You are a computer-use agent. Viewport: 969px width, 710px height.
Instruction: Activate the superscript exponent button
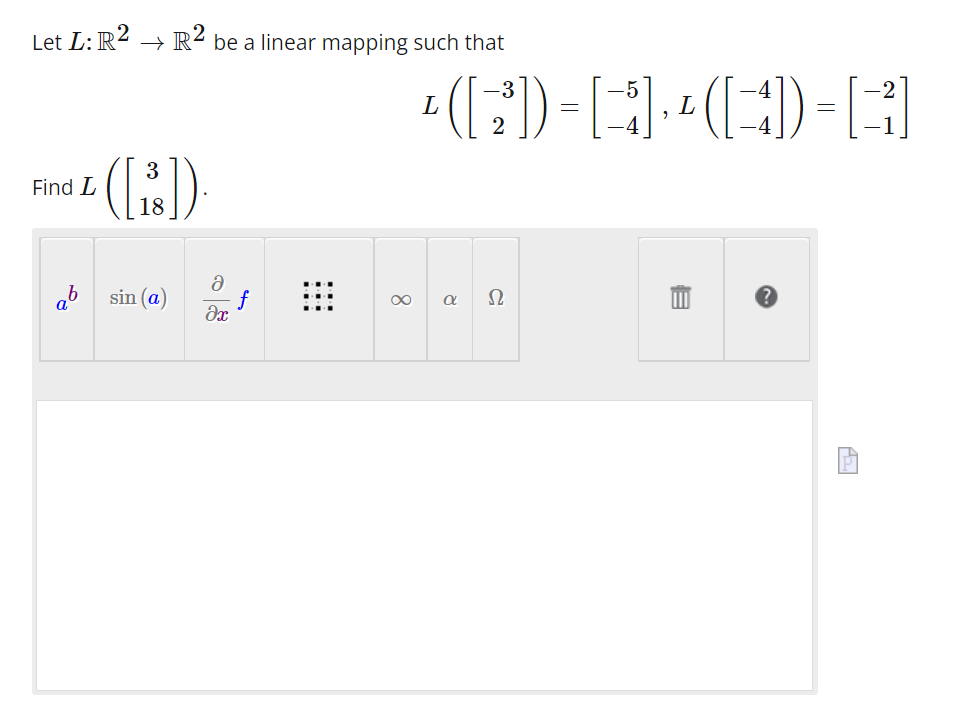[x=65, y=298]
